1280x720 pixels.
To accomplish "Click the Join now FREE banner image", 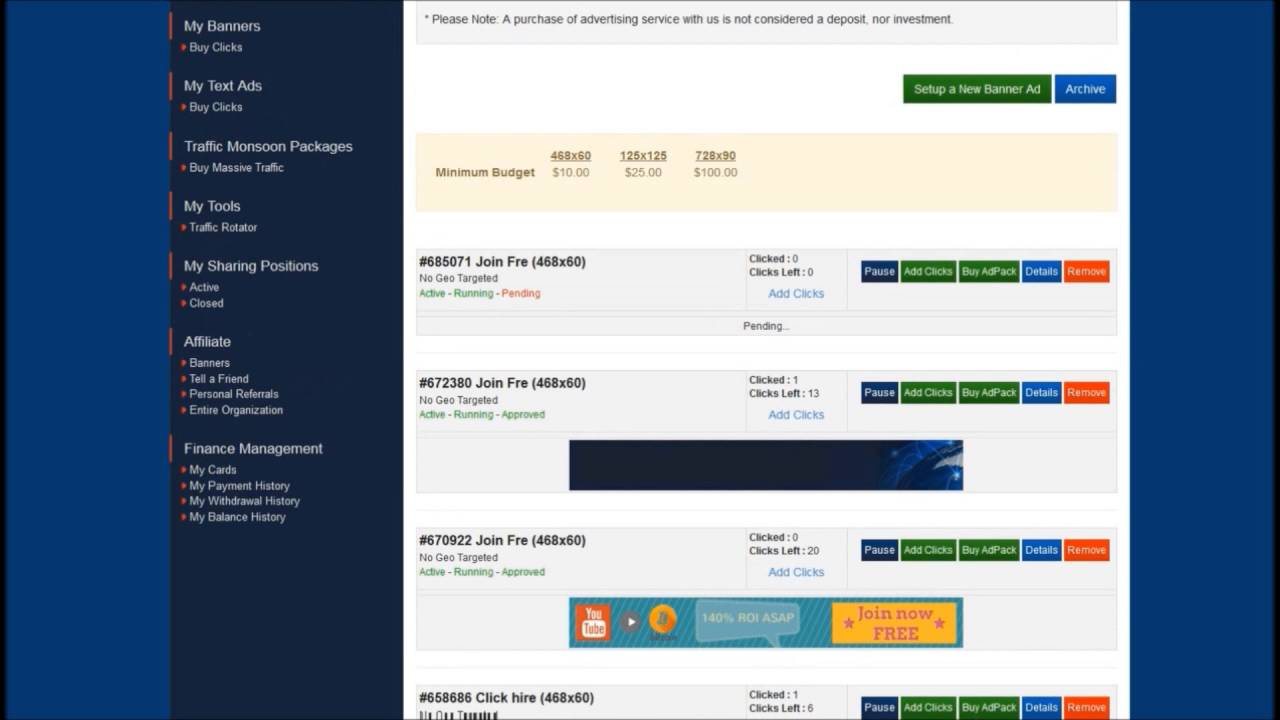I will 766,622.
